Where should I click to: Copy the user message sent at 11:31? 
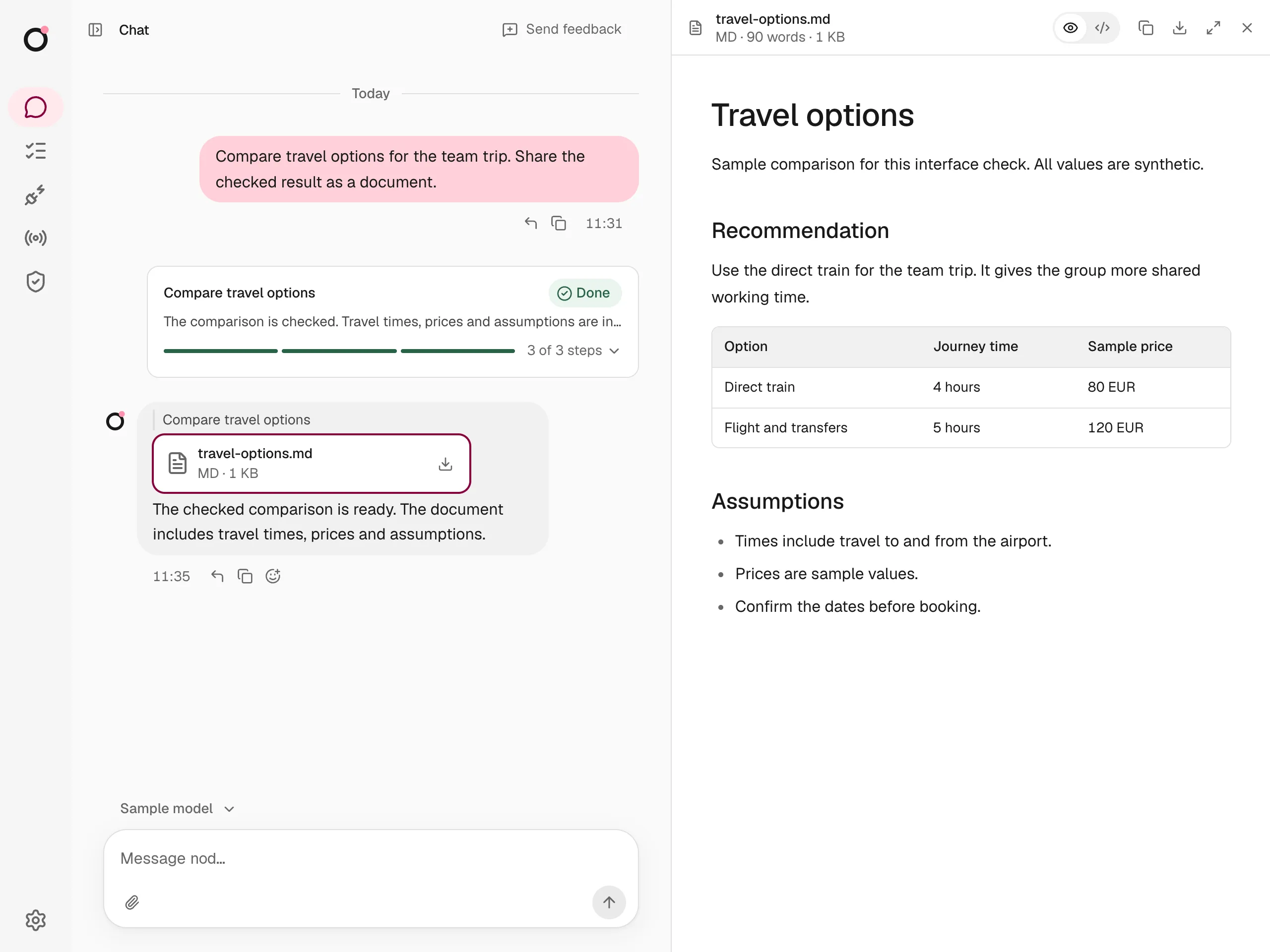(x=559, y=223)
